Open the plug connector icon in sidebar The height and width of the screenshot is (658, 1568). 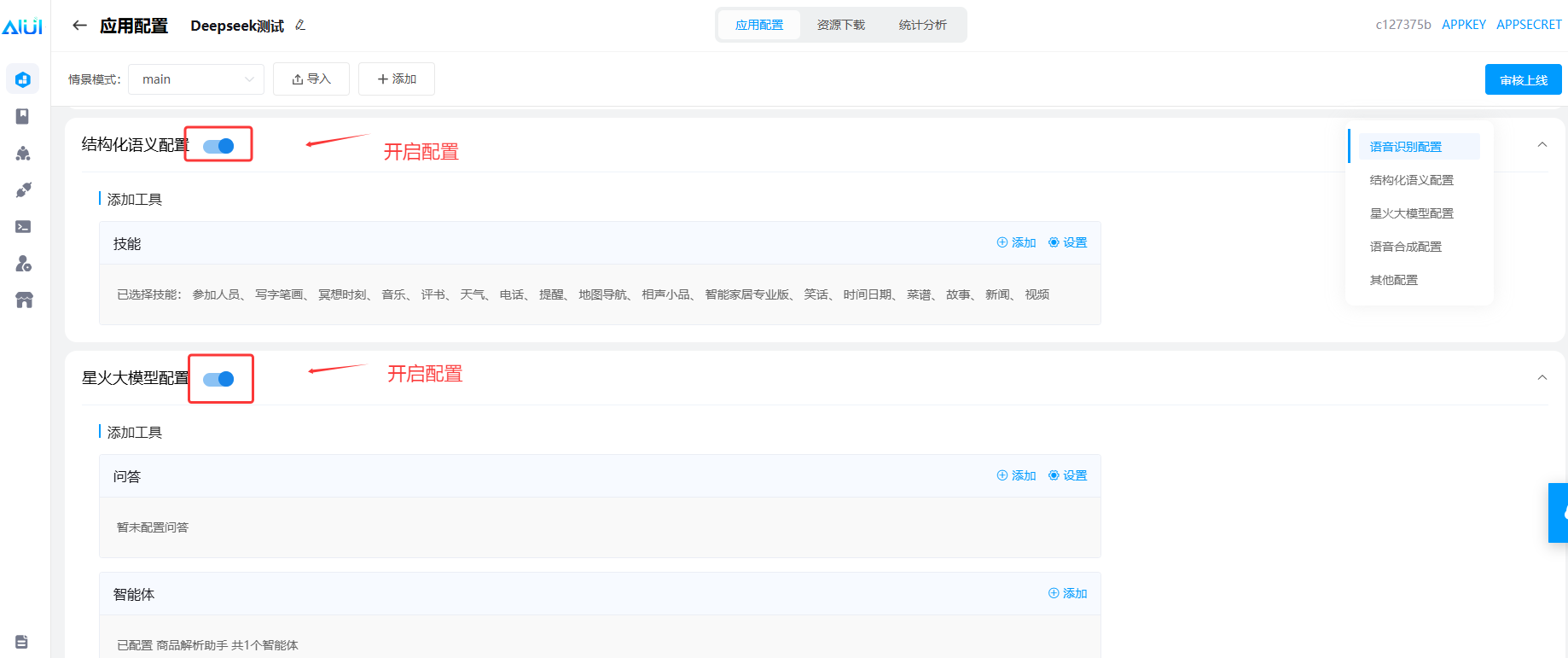pos(23,189)
